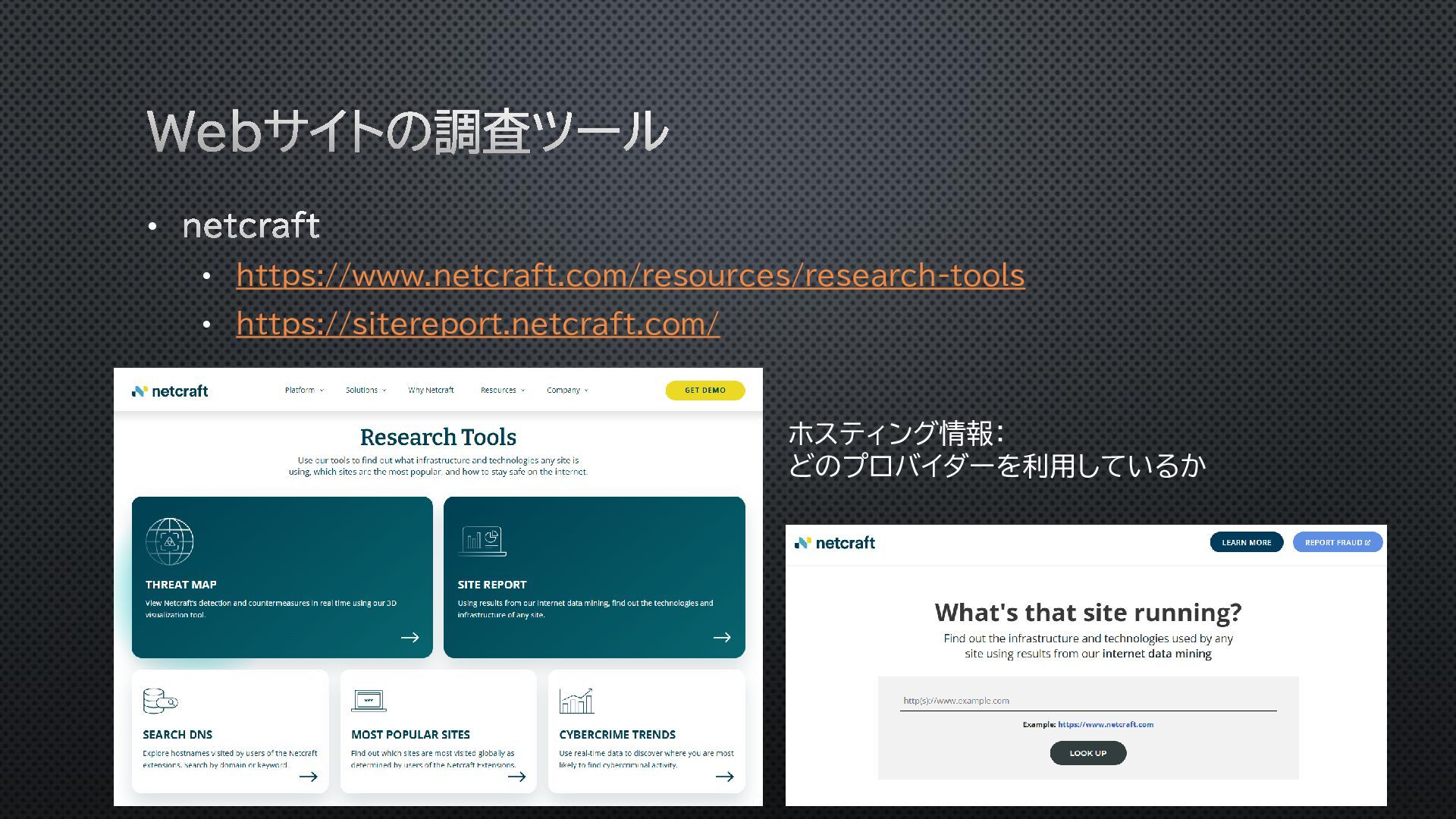Open the SEARCH DNS card title
This screenshot has width=1456, height=819.
(177, 734)
